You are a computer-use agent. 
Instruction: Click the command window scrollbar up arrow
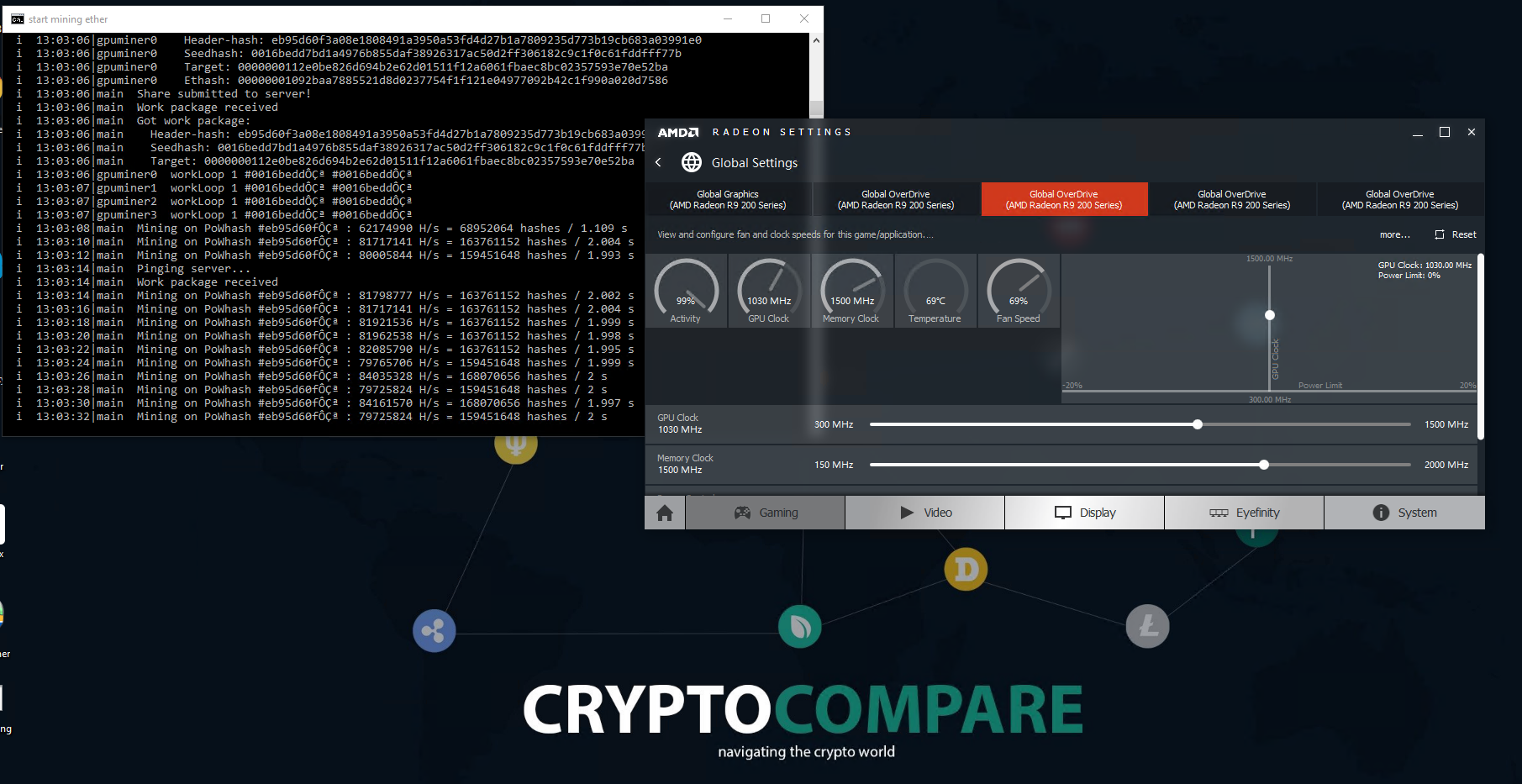pos(816,40)
